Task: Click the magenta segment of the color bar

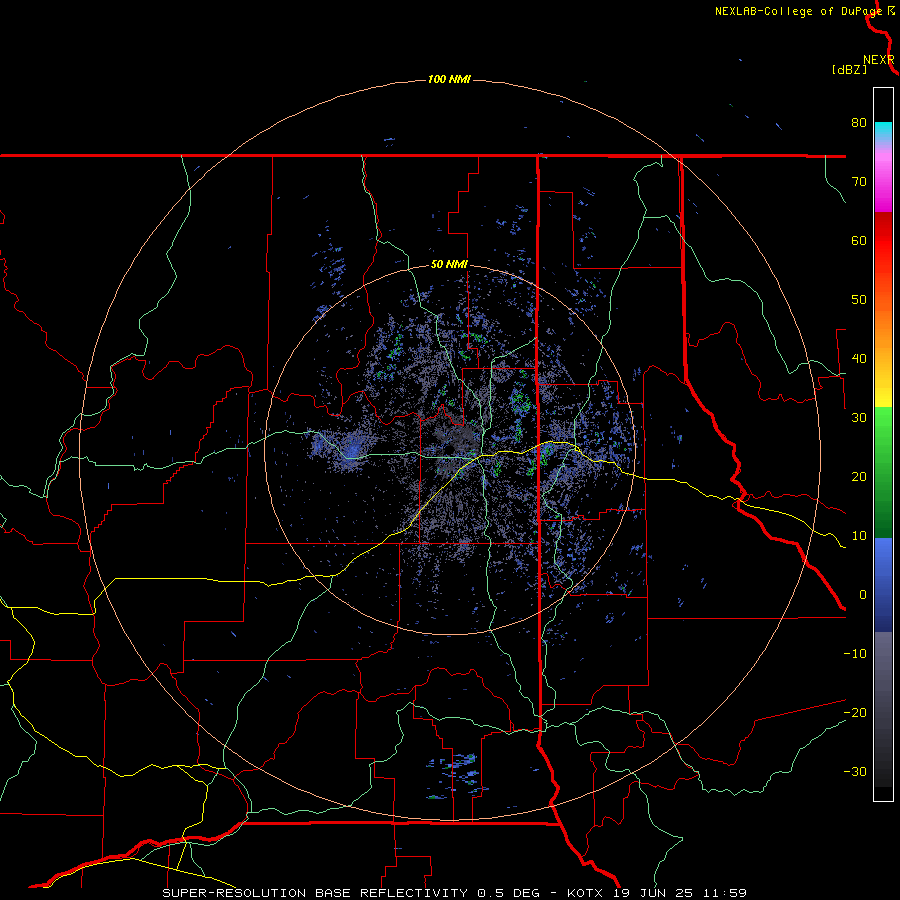Action: 883,184
